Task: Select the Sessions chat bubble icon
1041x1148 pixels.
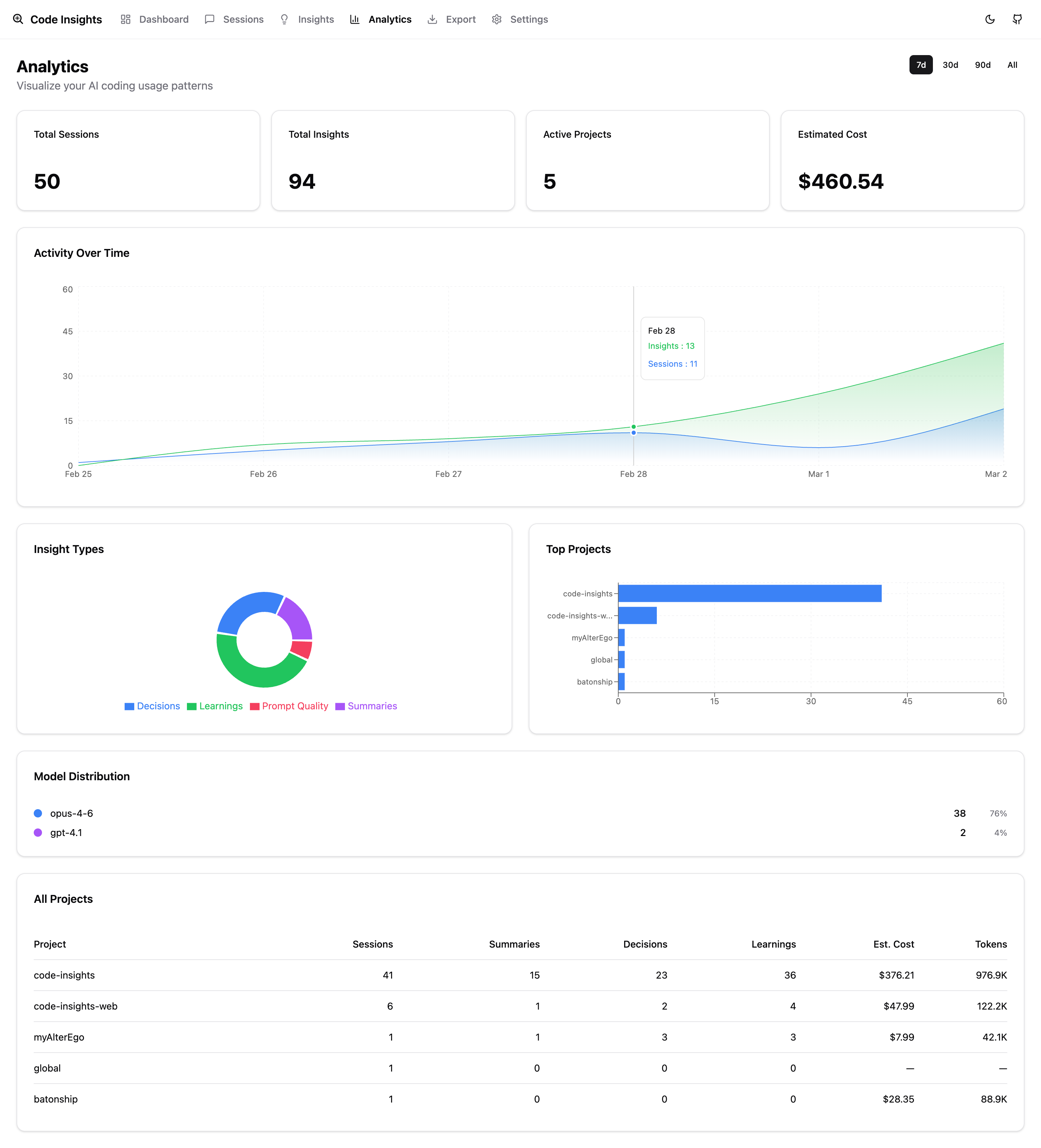Action: click(x=209, y=19)
